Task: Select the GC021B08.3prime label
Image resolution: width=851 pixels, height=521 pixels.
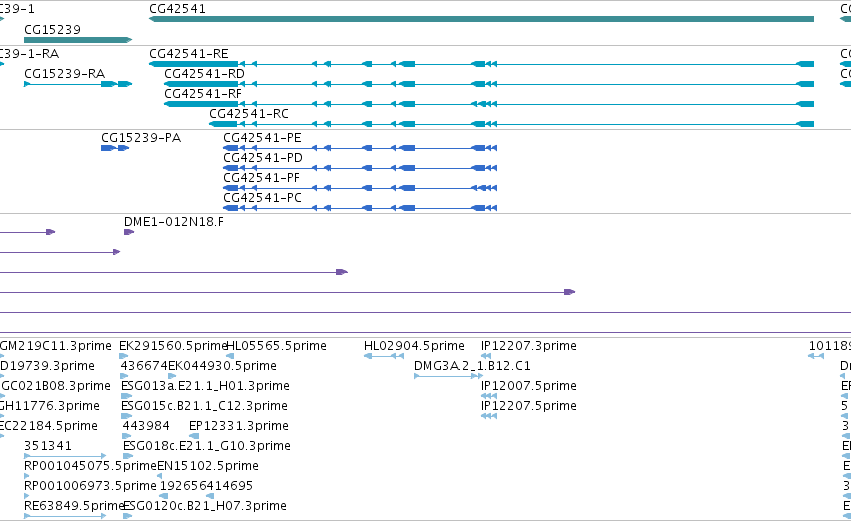Action: (56, 386)
